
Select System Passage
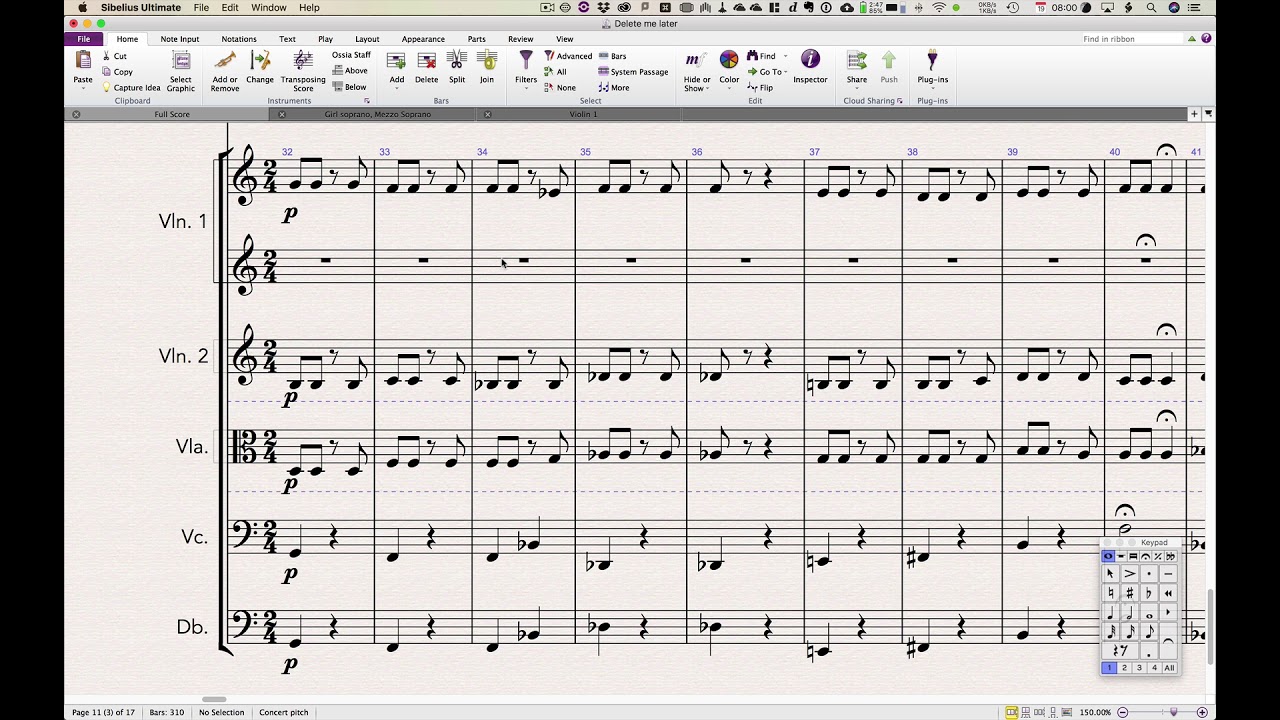633,72
